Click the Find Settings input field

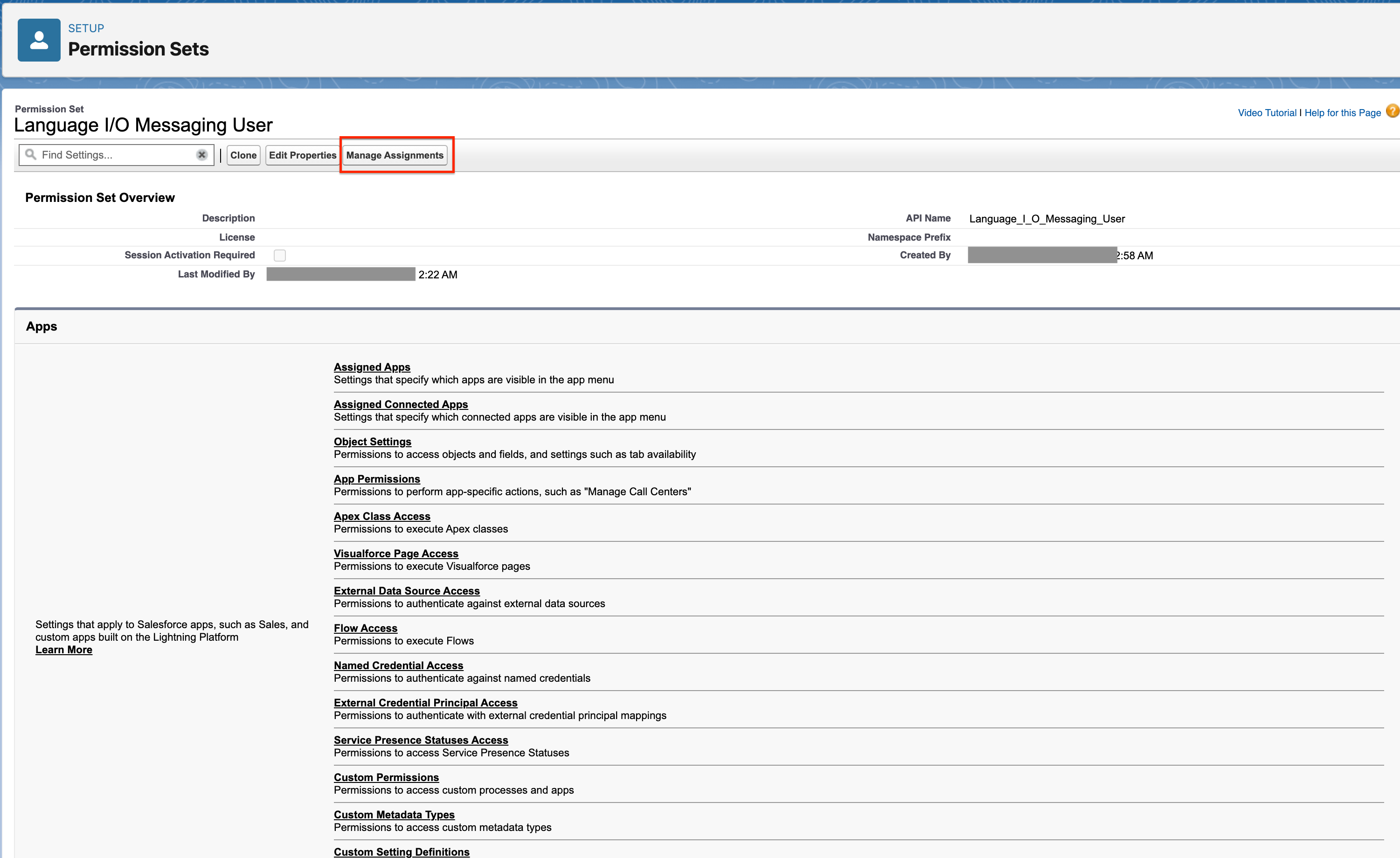(117, 154)
